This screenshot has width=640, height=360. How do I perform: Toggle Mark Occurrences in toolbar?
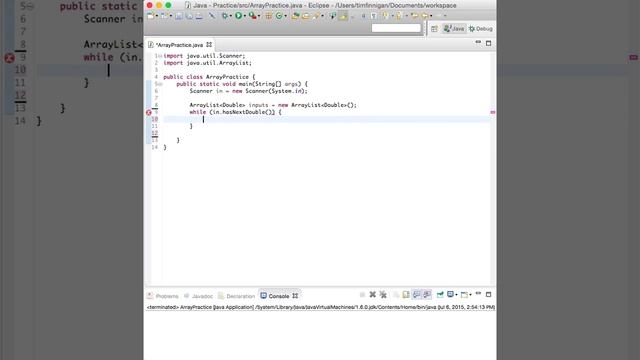coord(343,16)
